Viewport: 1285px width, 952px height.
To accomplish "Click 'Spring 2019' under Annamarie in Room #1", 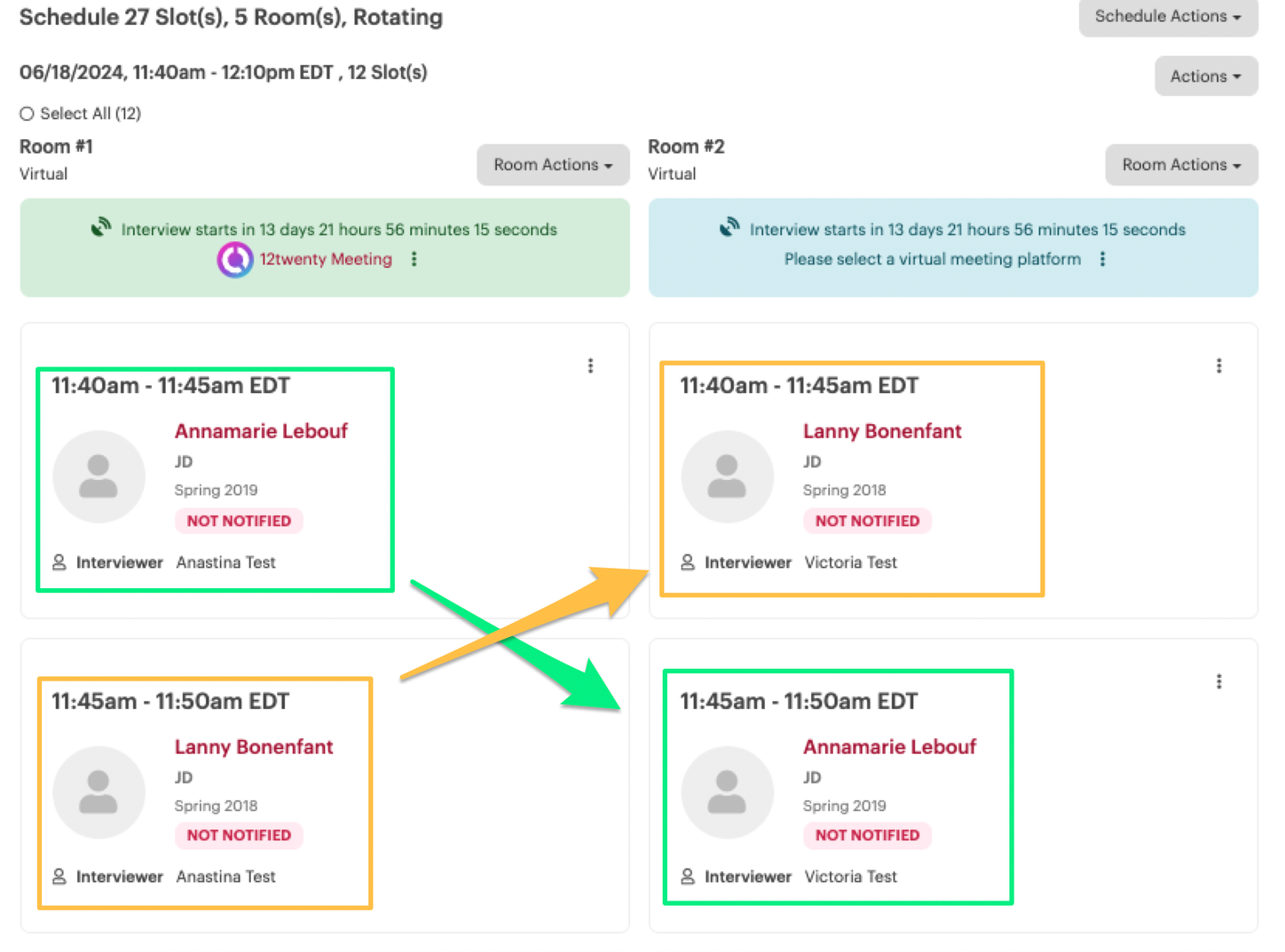I will click(x=216, y=490).
